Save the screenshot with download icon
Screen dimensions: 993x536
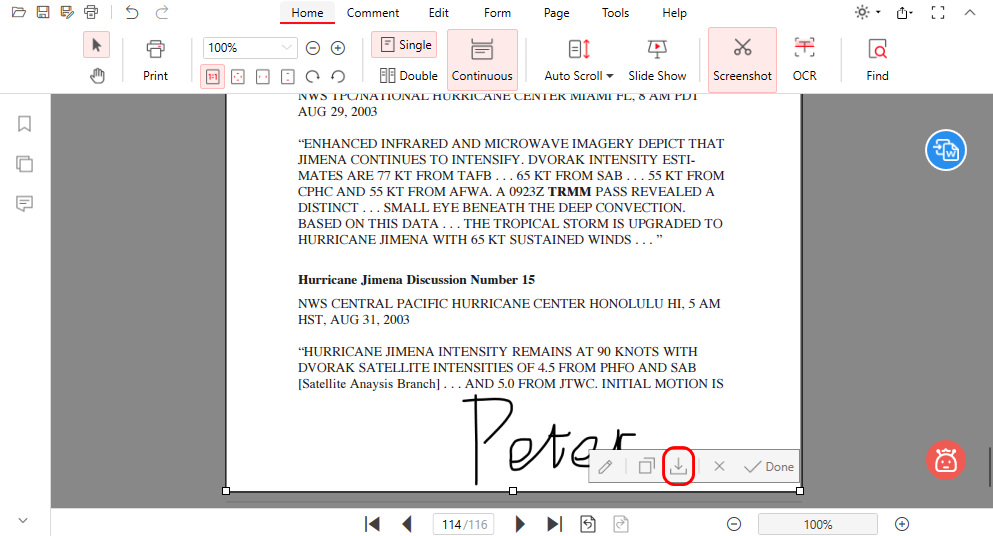tap(678, 466)
